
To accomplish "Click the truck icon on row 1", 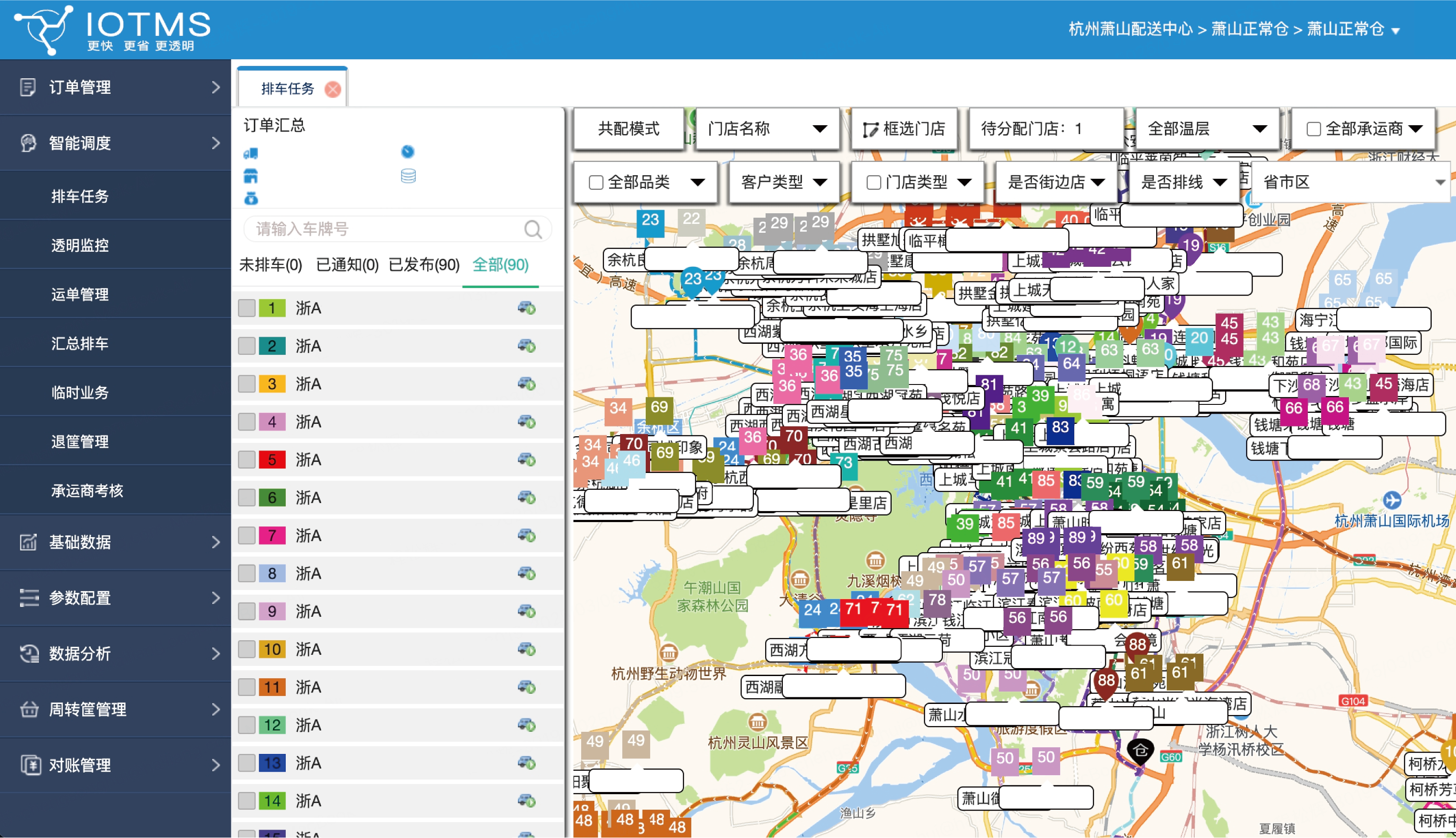I will coord(526,308).
